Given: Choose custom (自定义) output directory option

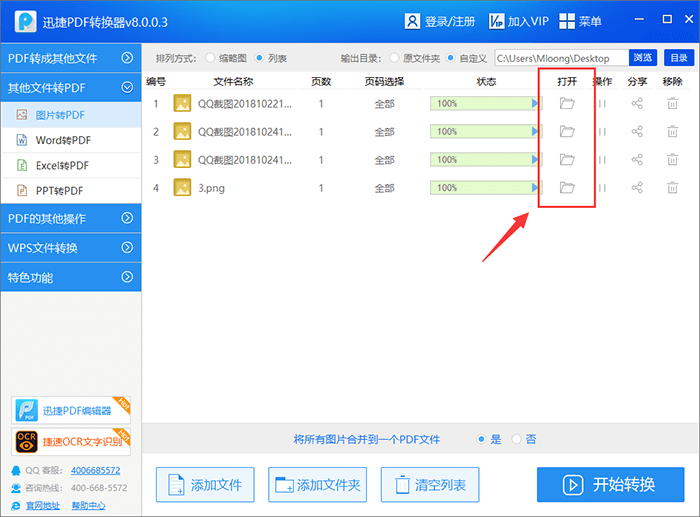Looking at the screenshot, I should pos(450,58).
